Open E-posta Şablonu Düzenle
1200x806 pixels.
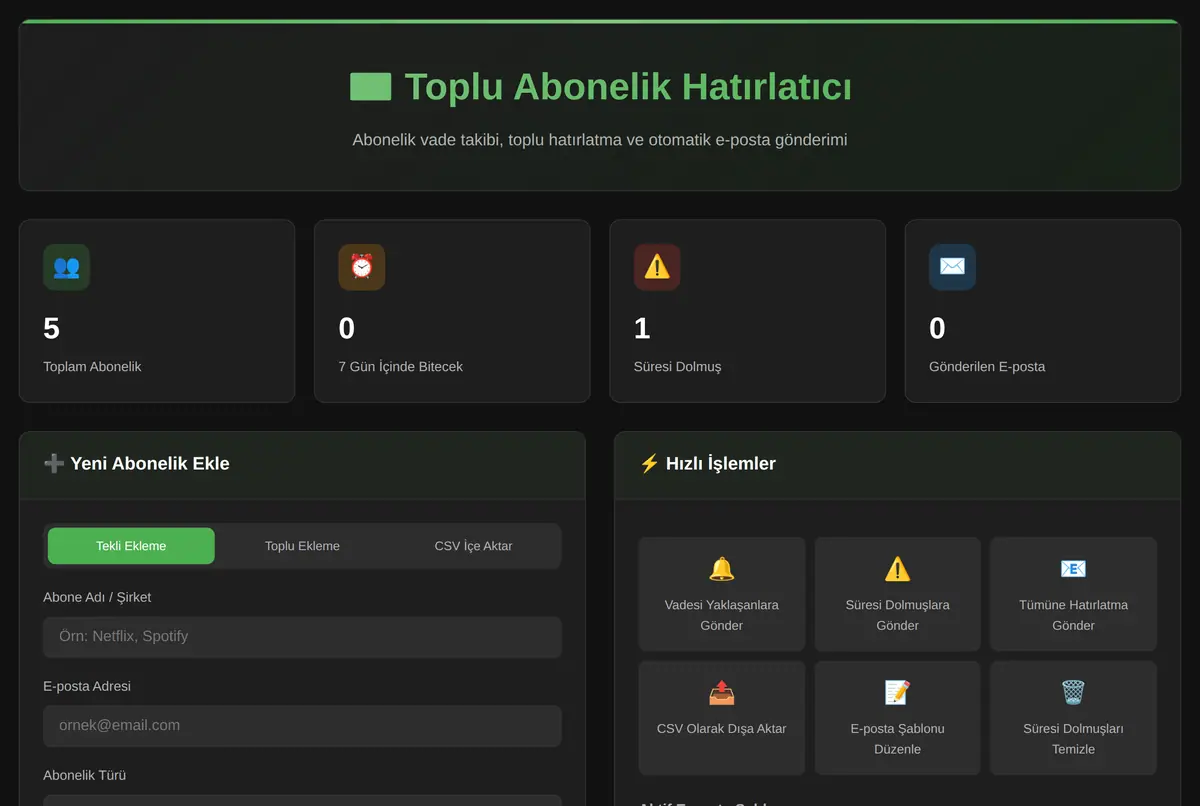tap(897, 718)
